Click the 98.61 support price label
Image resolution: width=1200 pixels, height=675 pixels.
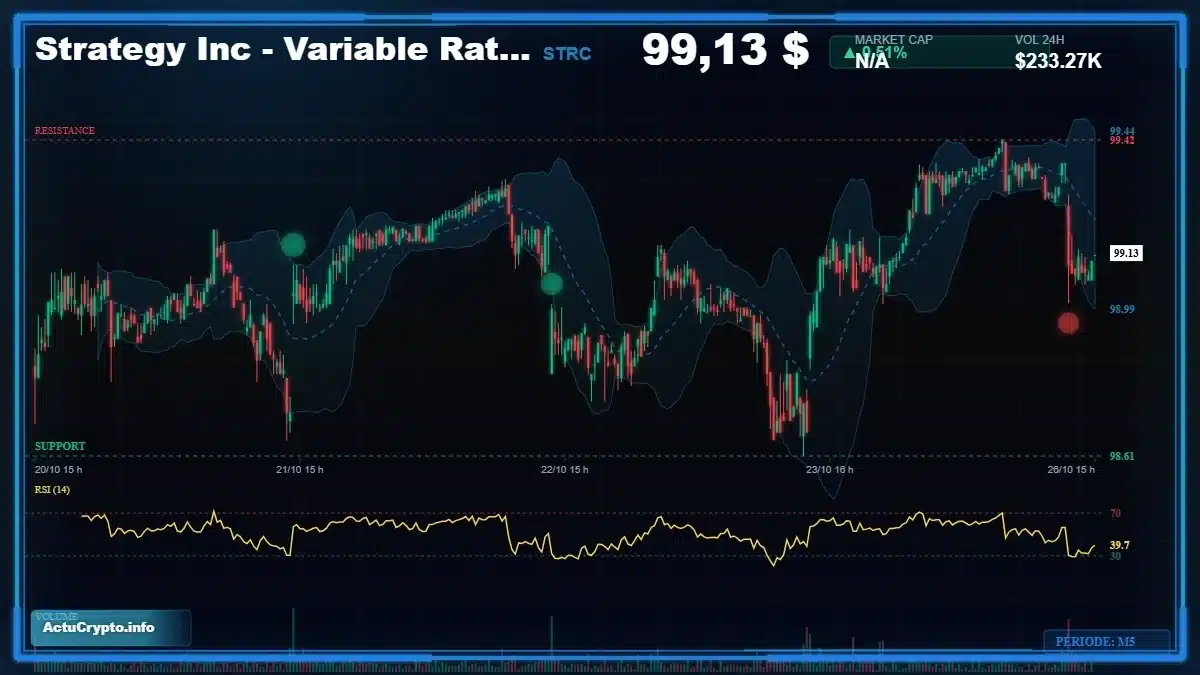pos(1122,456)
